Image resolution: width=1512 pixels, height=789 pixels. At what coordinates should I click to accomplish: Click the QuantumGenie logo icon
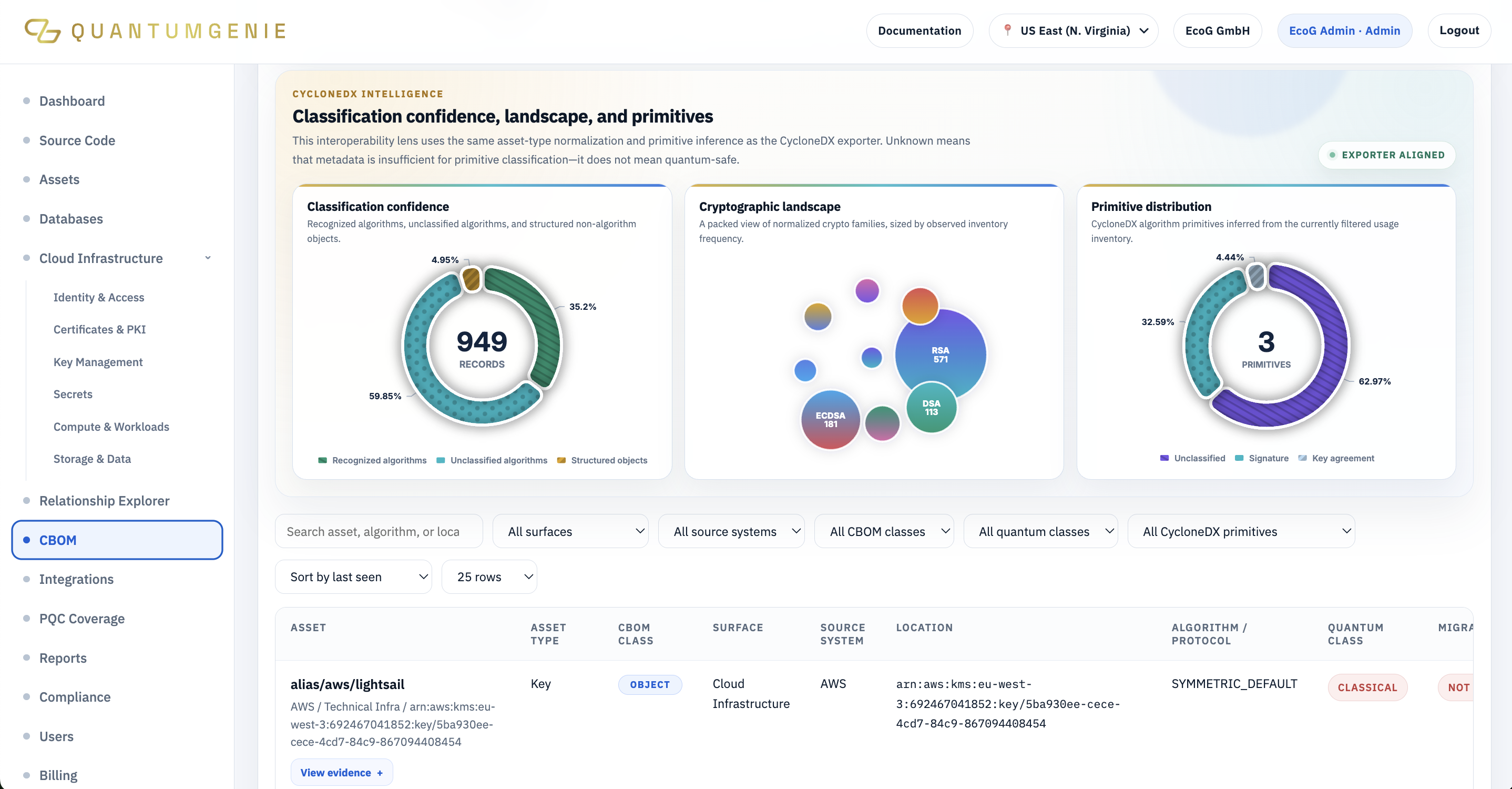pos(42,31)
